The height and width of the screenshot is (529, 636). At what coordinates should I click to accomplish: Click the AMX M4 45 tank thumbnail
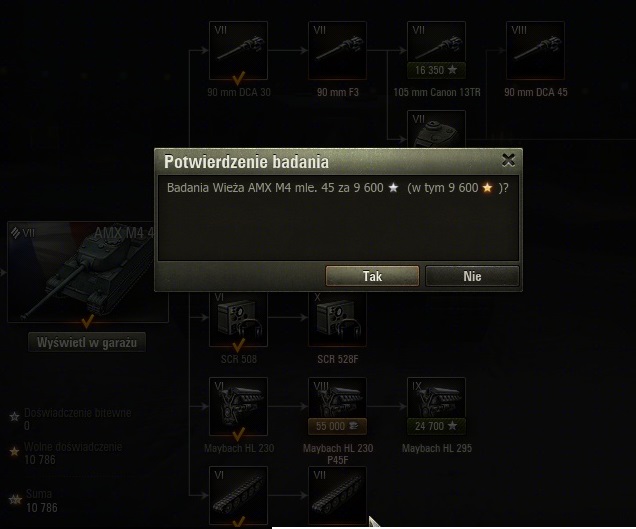point(81,272)
